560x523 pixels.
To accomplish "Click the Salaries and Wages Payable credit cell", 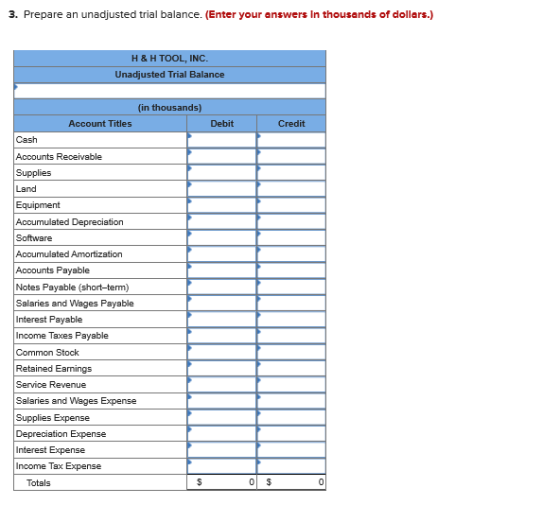I will [x=291, y=303].
